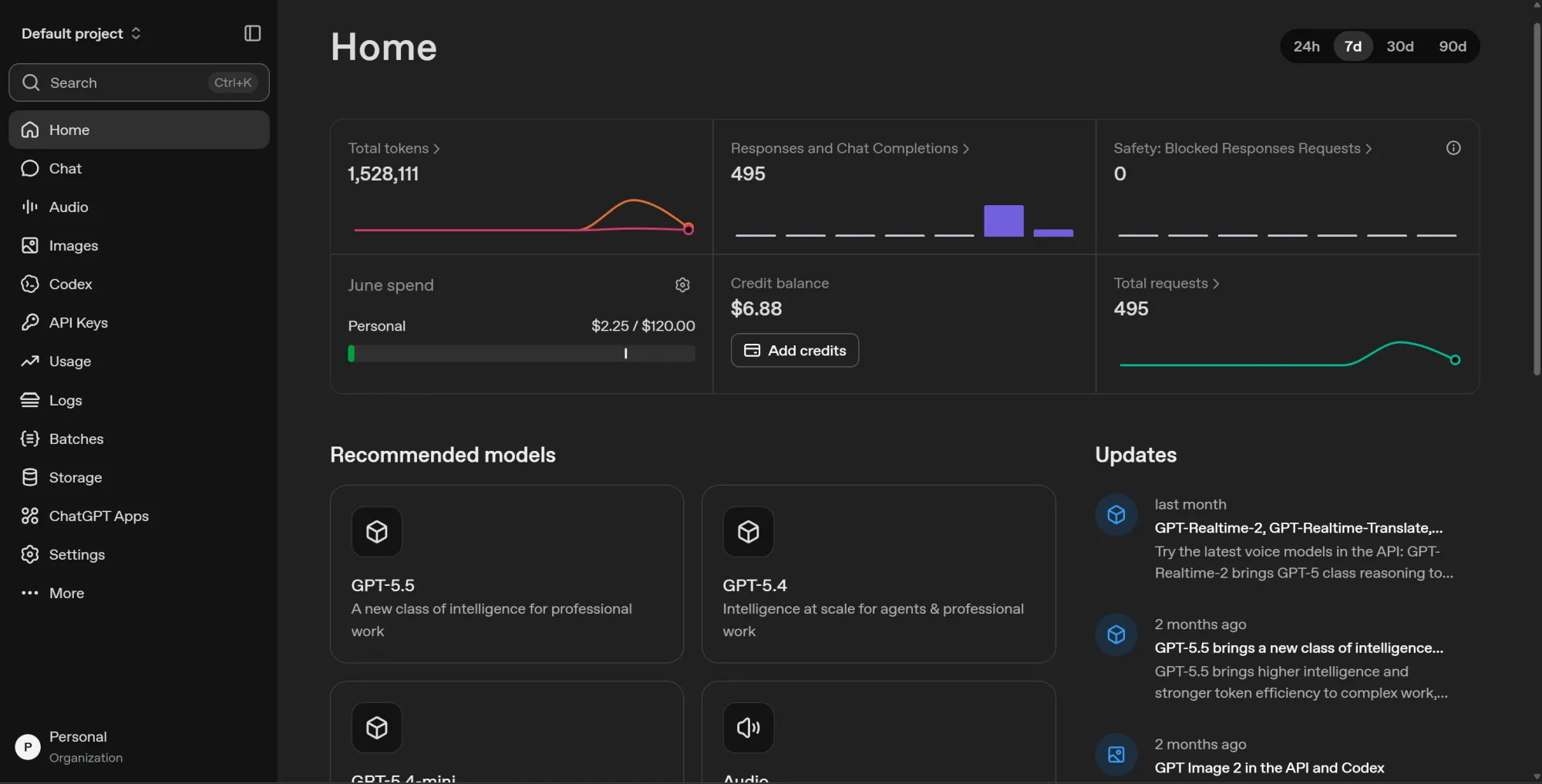Click the GPT-Realtime-2 update icon
Image resolution: width=1542 pixels, height=784 pixels.
tap(1116, 514)
